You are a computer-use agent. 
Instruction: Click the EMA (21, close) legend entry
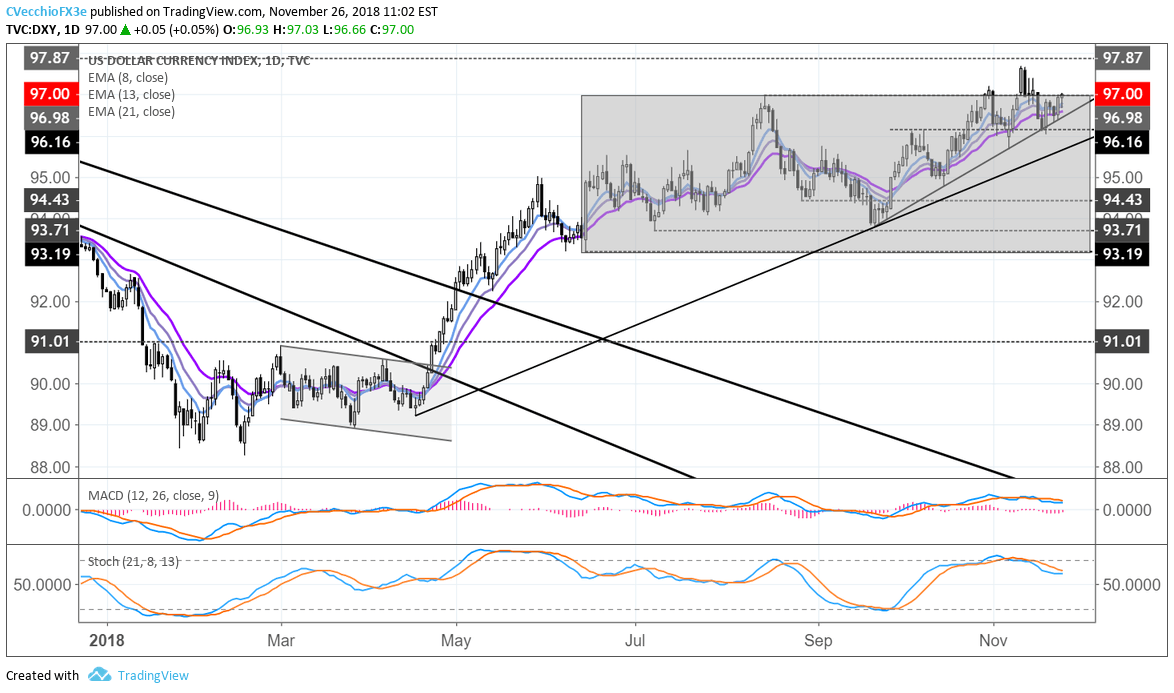[131, 112]
